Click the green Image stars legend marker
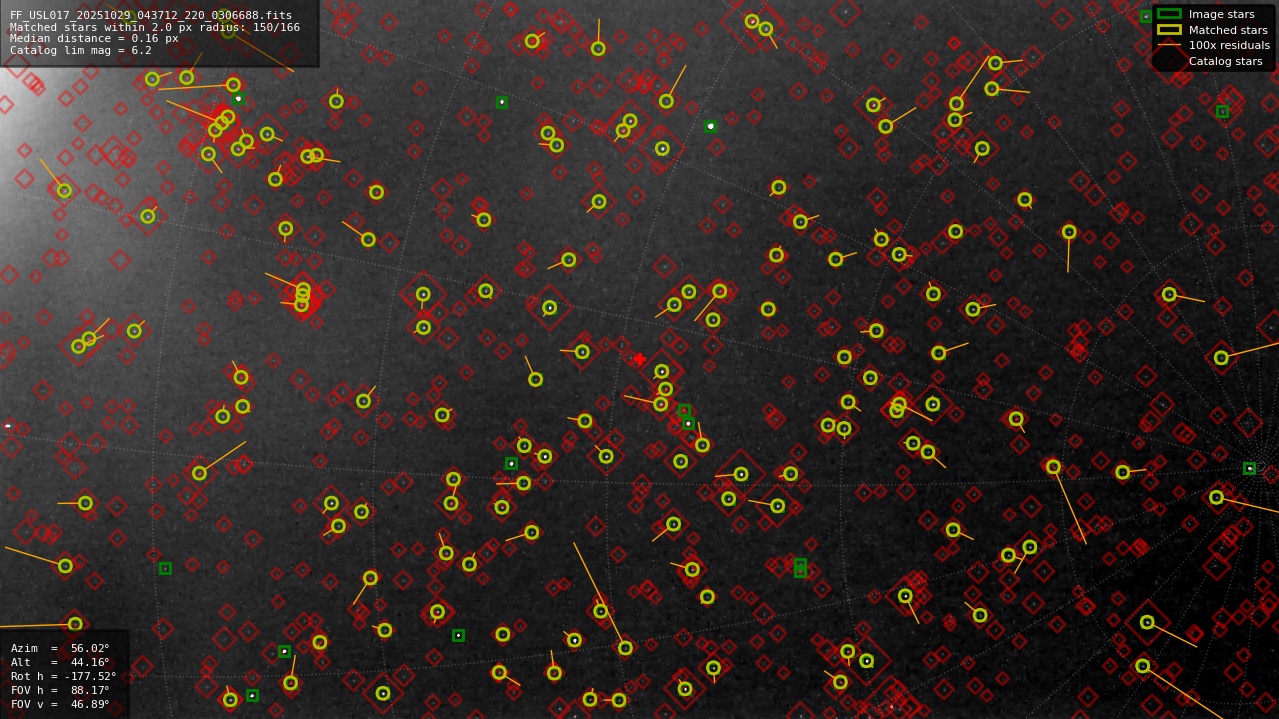1279x719 pixels. coord(1169,14)
